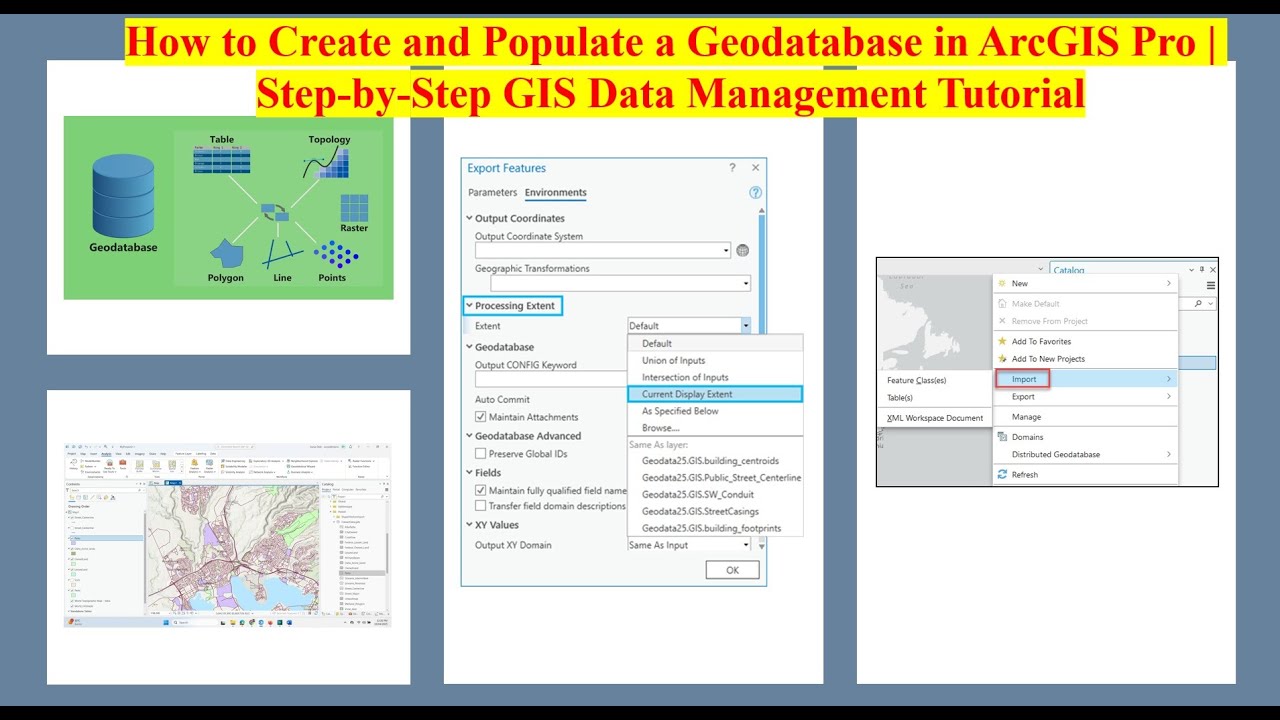Click the X icon beside Remove From Project

coord(1002,322)
